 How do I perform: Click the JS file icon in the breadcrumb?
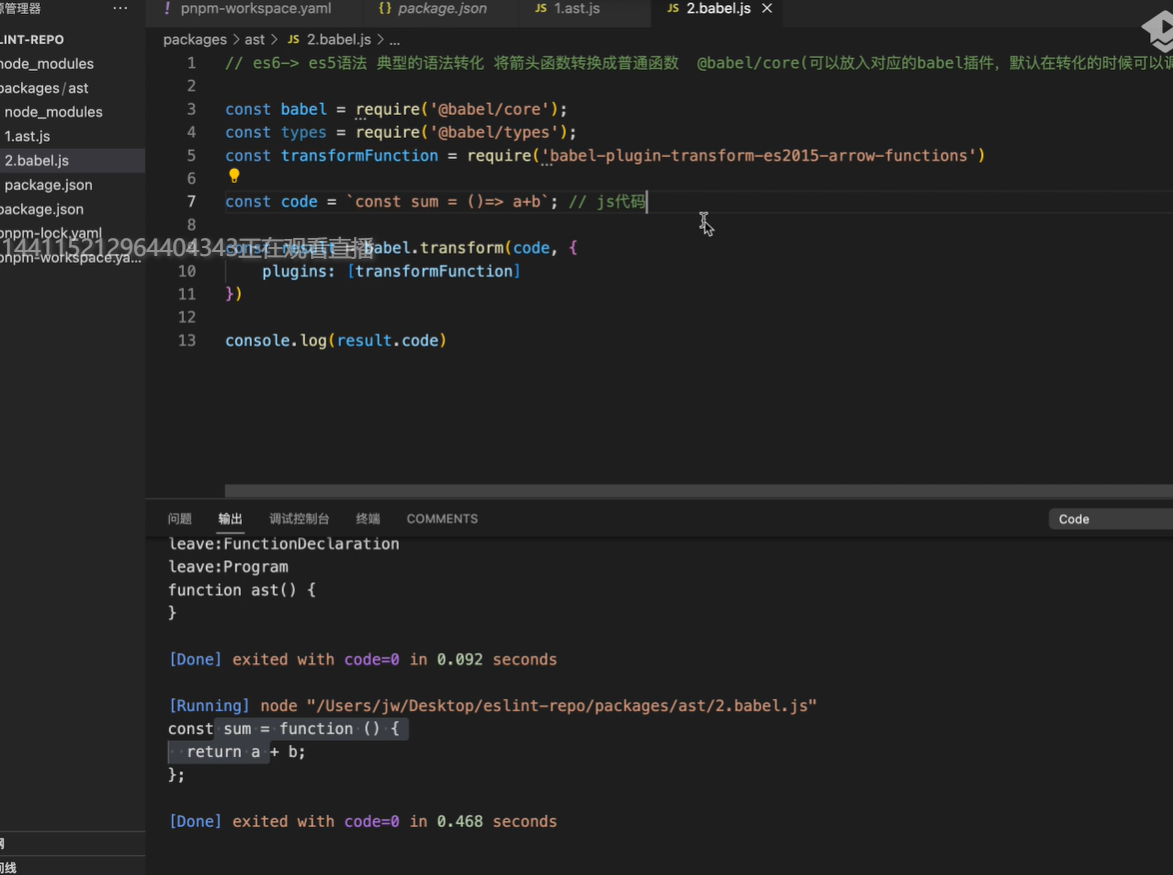(294, 40)
